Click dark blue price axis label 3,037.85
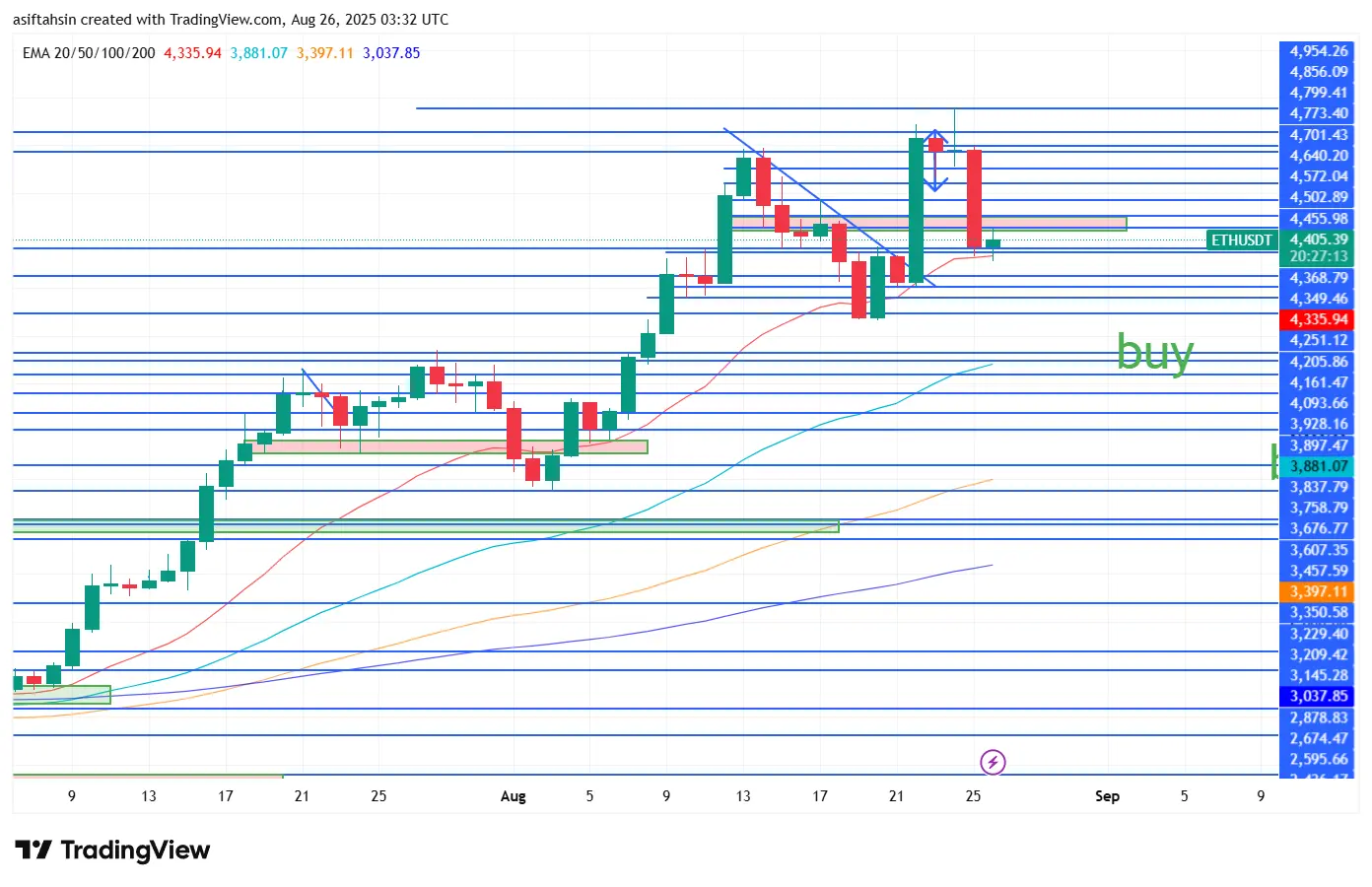Viewport: 1372px width, 887px height. click(1318, 696)
